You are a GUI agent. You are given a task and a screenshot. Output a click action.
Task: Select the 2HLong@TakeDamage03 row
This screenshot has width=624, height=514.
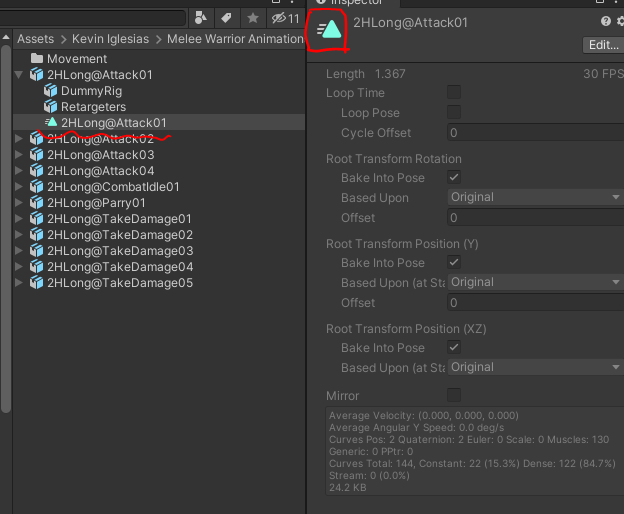(159, 251)
